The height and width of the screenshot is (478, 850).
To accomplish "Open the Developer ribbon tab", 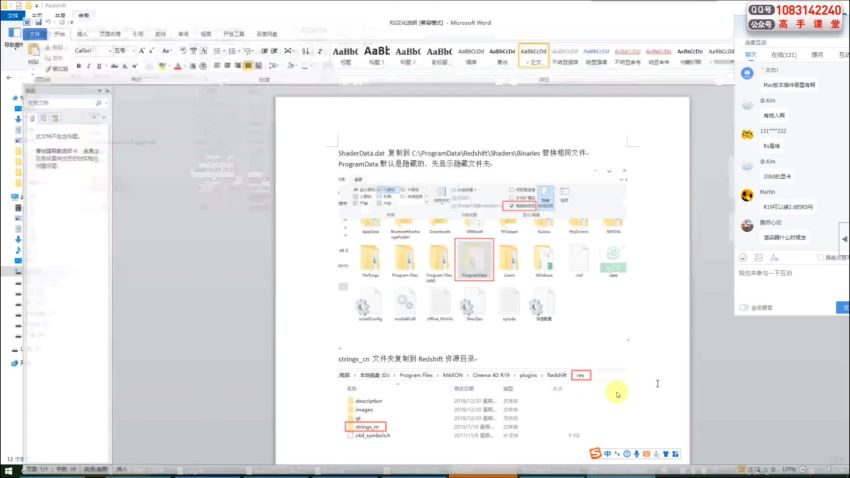I will pos(234,34).
